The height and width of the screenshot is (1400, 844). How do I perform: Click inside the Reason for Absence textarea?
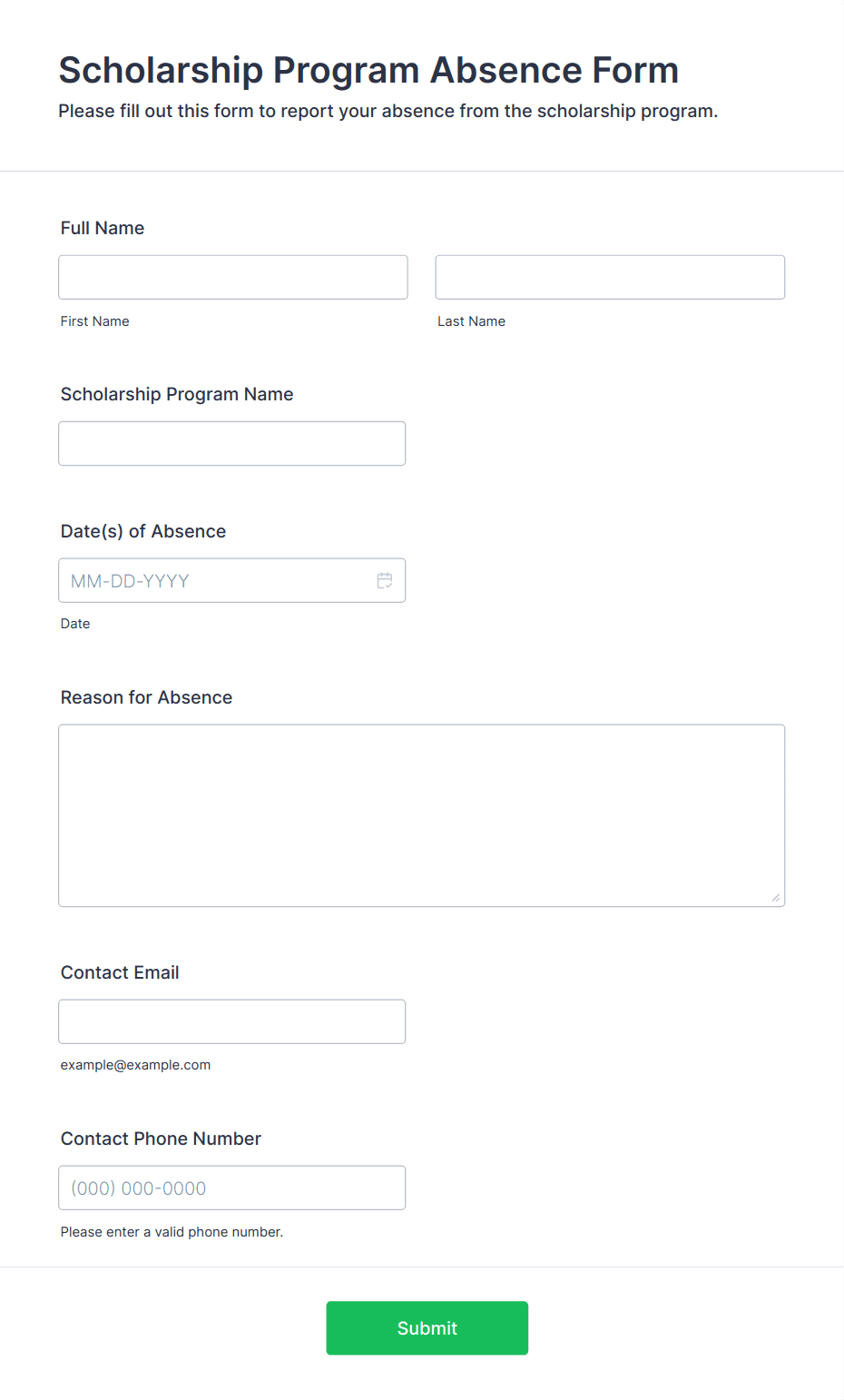click(x=422, y=815)
